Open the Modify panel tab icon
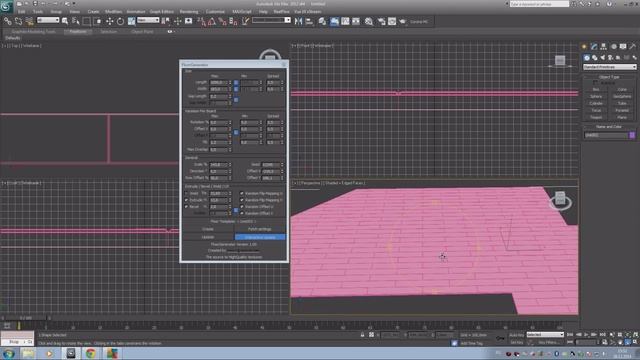Screen dimensions: 640x360 pos(594,47)
